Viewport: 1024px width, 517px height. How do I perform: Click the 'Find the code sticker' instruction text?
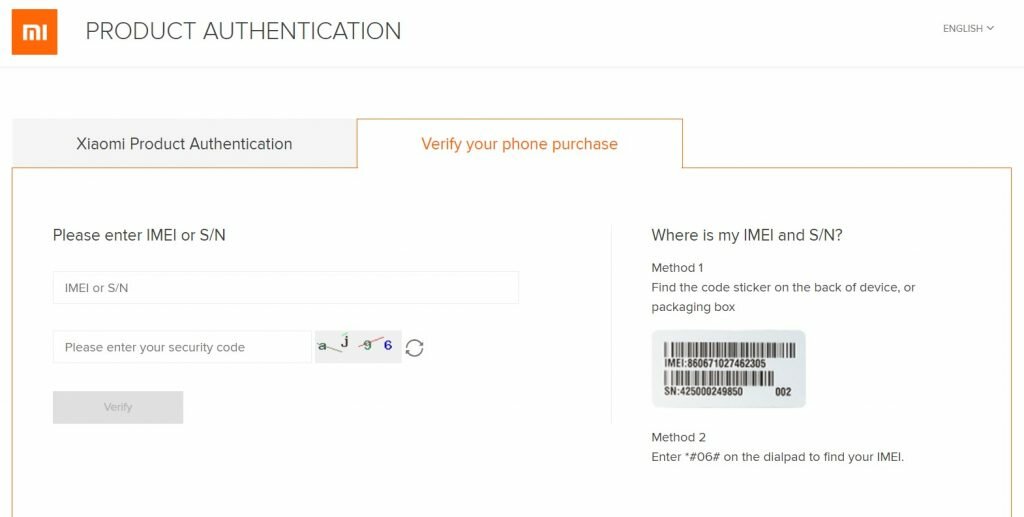[783, 288]
